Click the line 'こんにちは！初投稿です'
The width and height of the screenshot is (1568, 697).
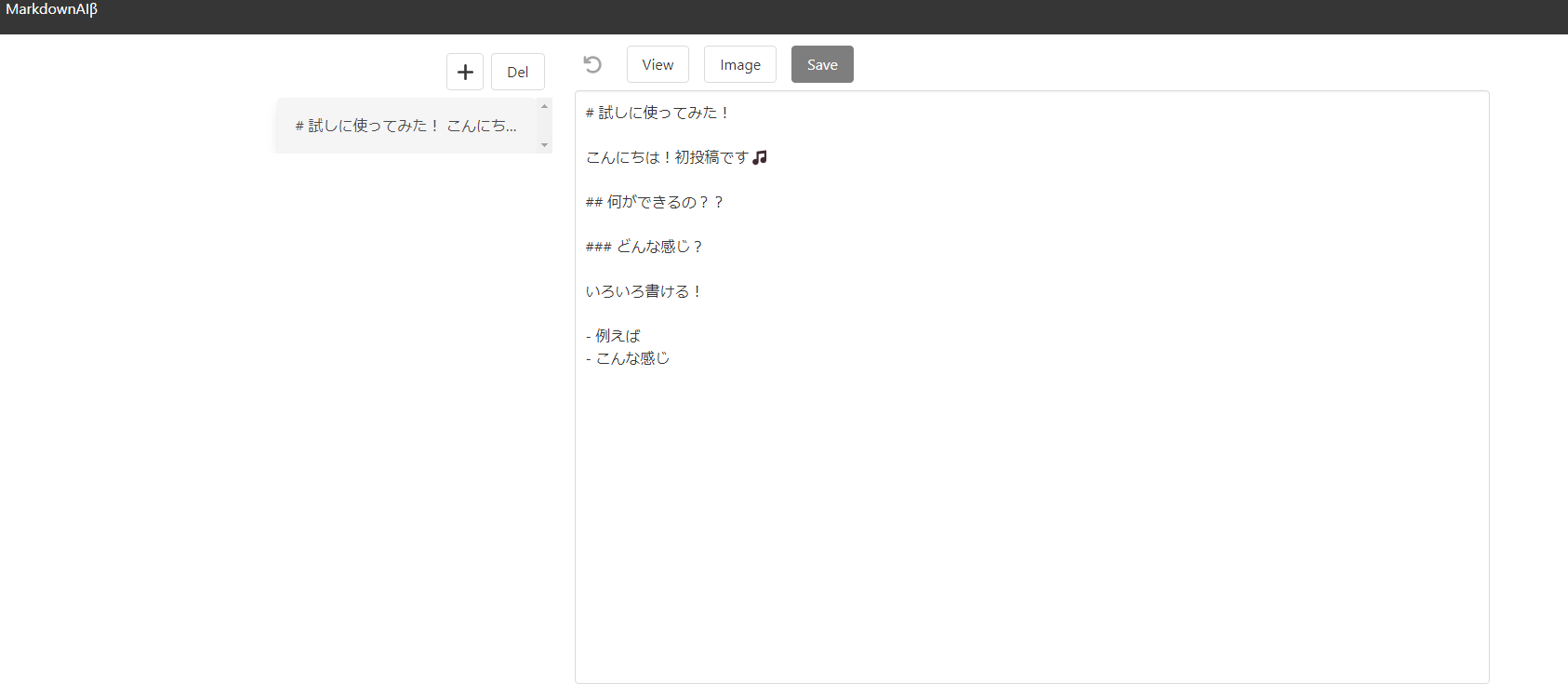tap(676, 157)
